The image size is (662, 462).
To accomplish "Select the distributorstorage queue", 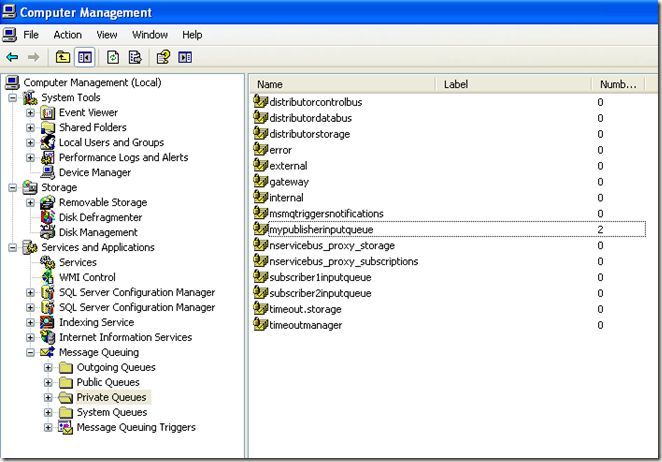I will (x=309, y=134).
